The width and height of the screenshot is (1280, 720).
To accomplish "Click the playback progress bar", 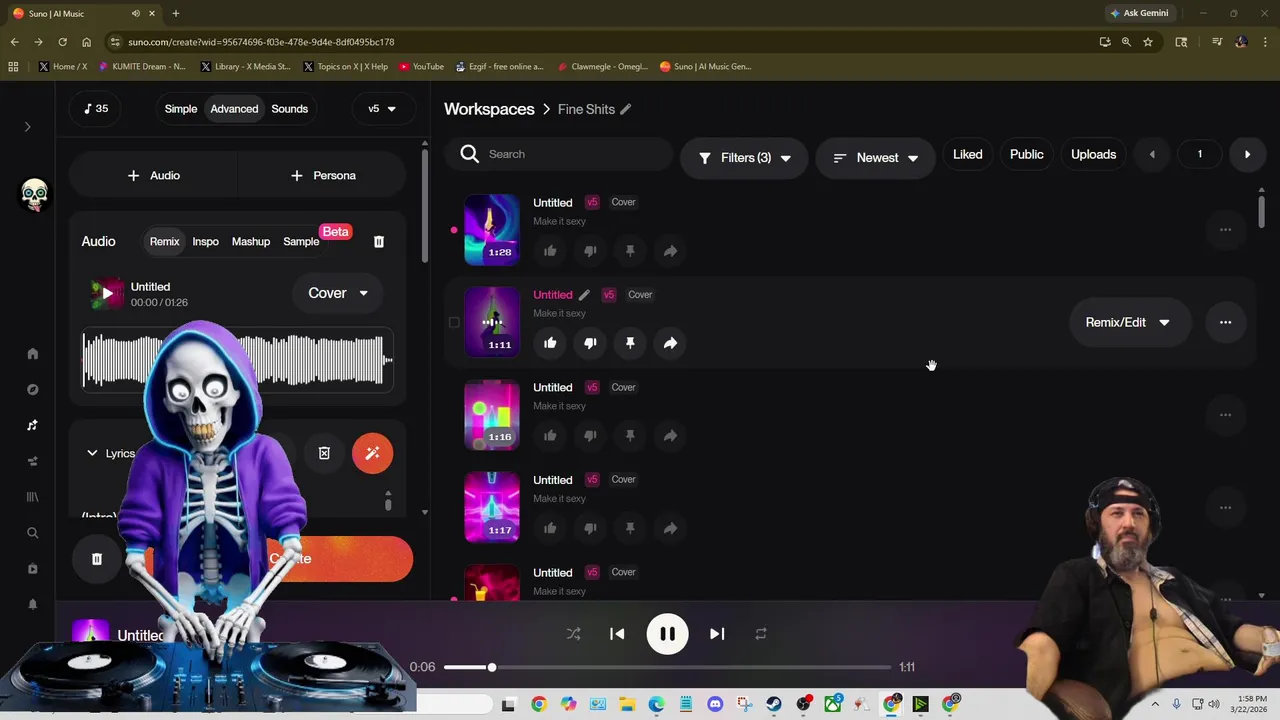I will coord(667,667).
